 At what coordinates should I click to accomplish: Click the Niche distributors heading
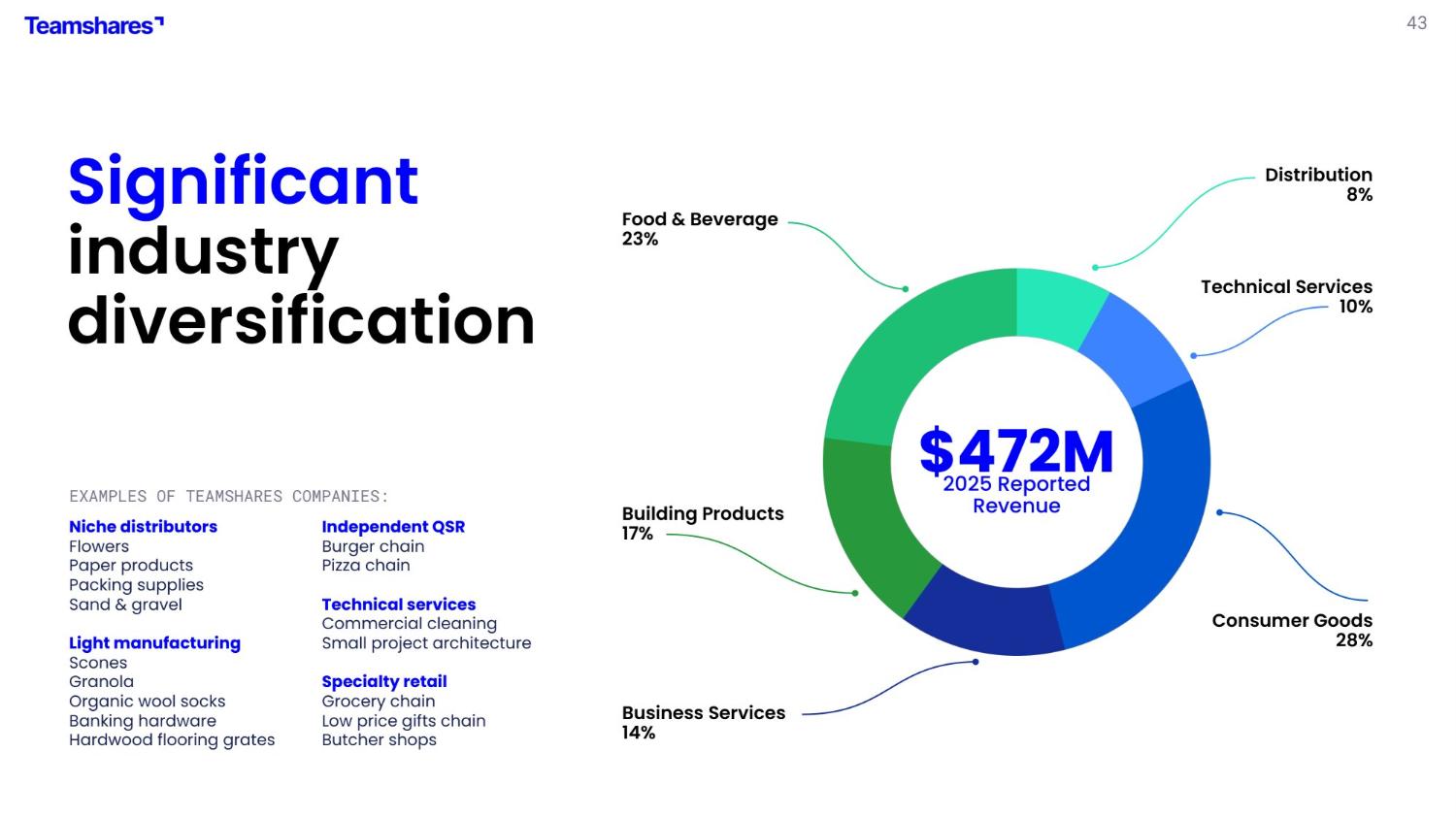click(143, 527)
